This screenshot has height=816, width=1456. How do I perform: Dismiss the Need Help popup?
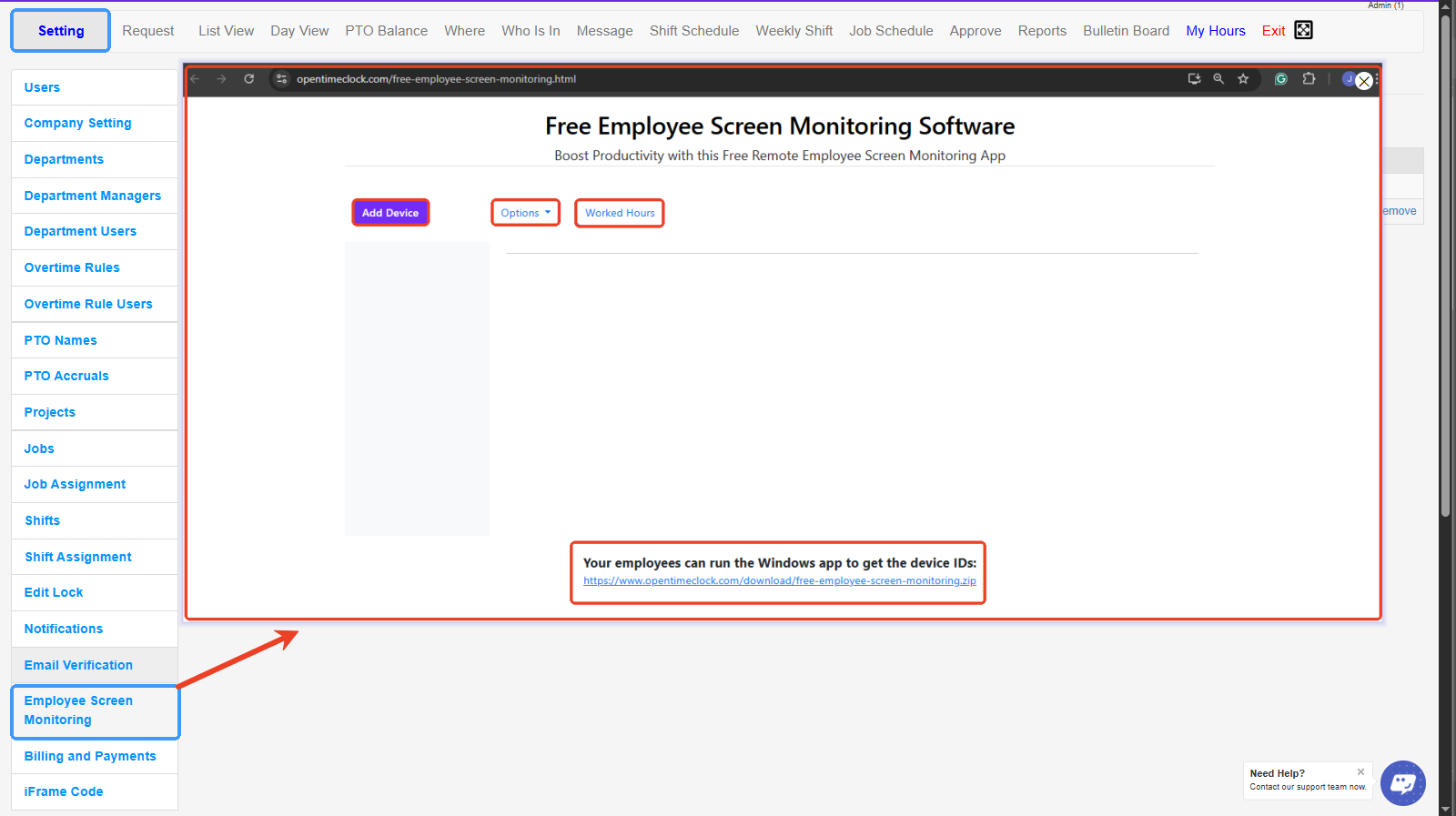[1360, 771]
